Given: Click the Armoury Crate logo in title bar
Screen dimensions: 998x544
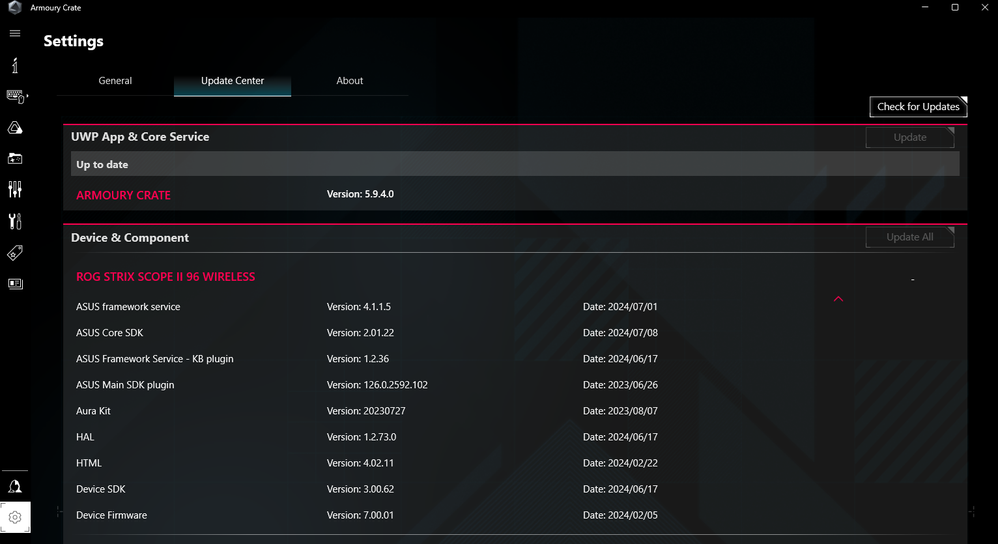Looking at the screenshot, I should pyautogui.click(x=15, y=8).
